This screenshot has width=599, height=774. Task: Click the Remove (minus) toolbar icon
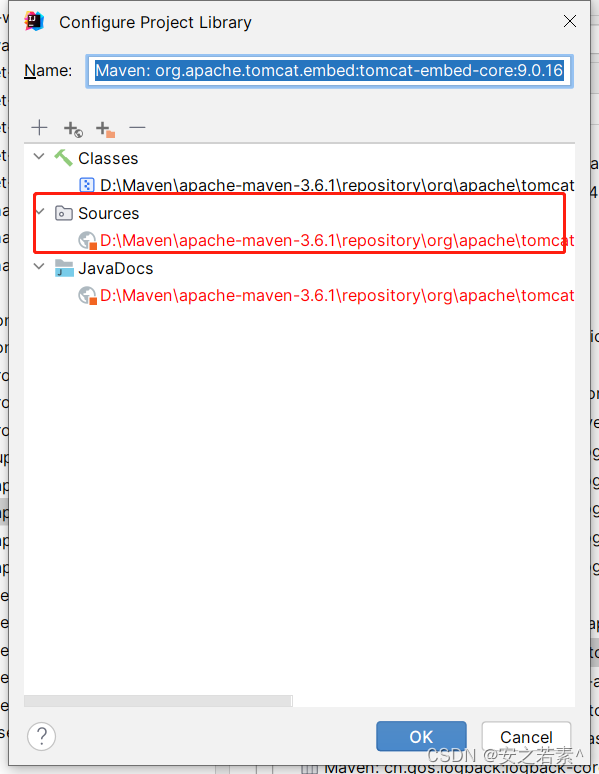click(137, 128)
